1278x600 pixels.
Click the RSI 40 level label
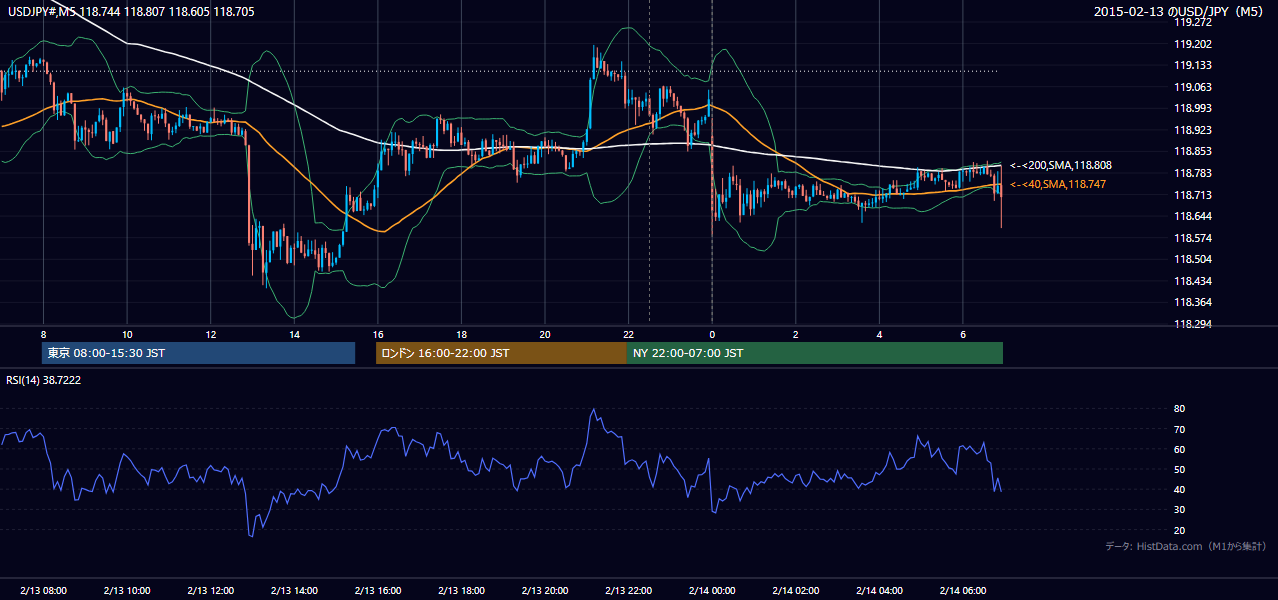1179,489
